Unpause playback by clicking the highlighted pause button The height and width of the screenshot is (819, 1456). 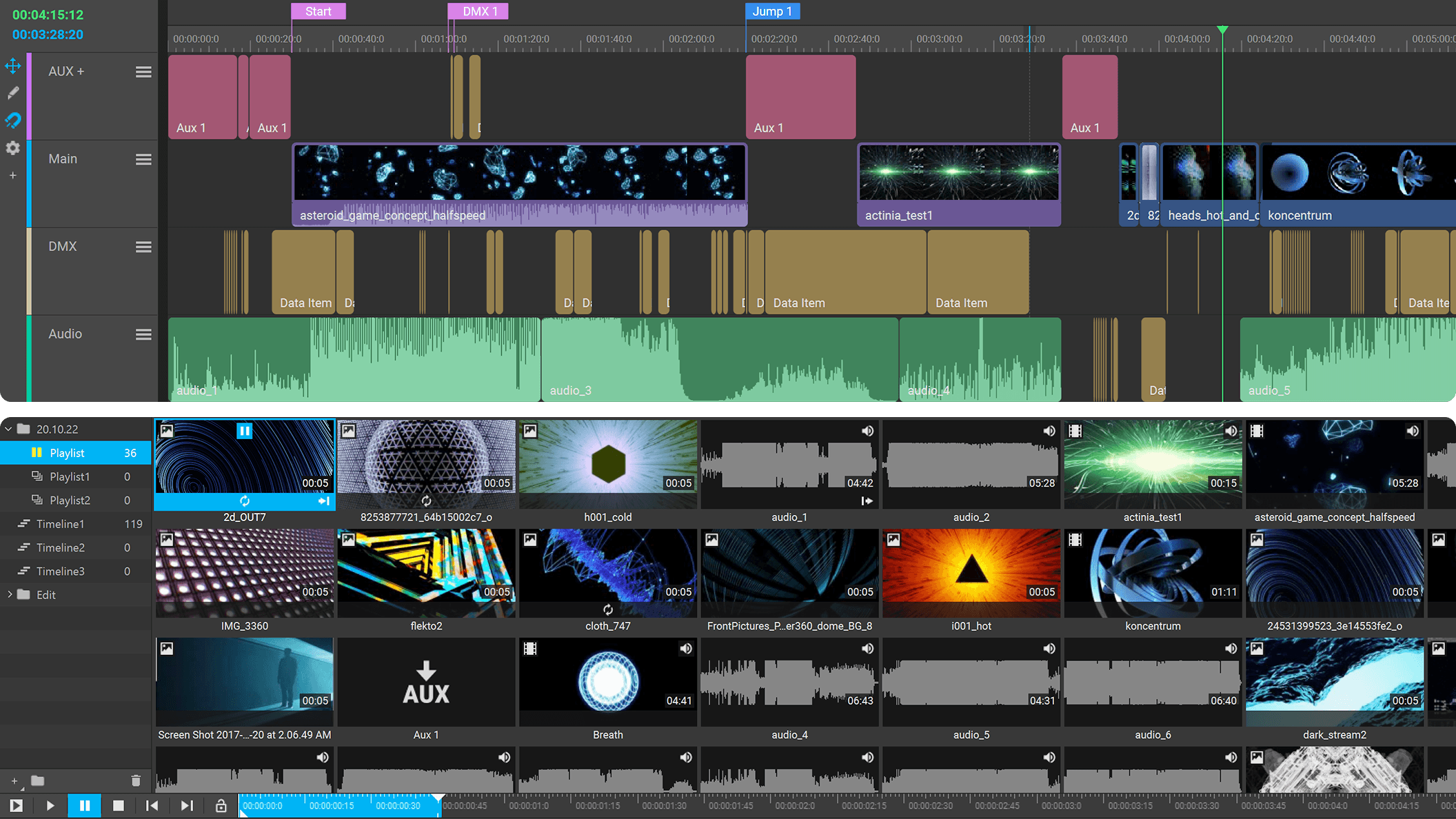pyautogui.click(x=84, y=805)
